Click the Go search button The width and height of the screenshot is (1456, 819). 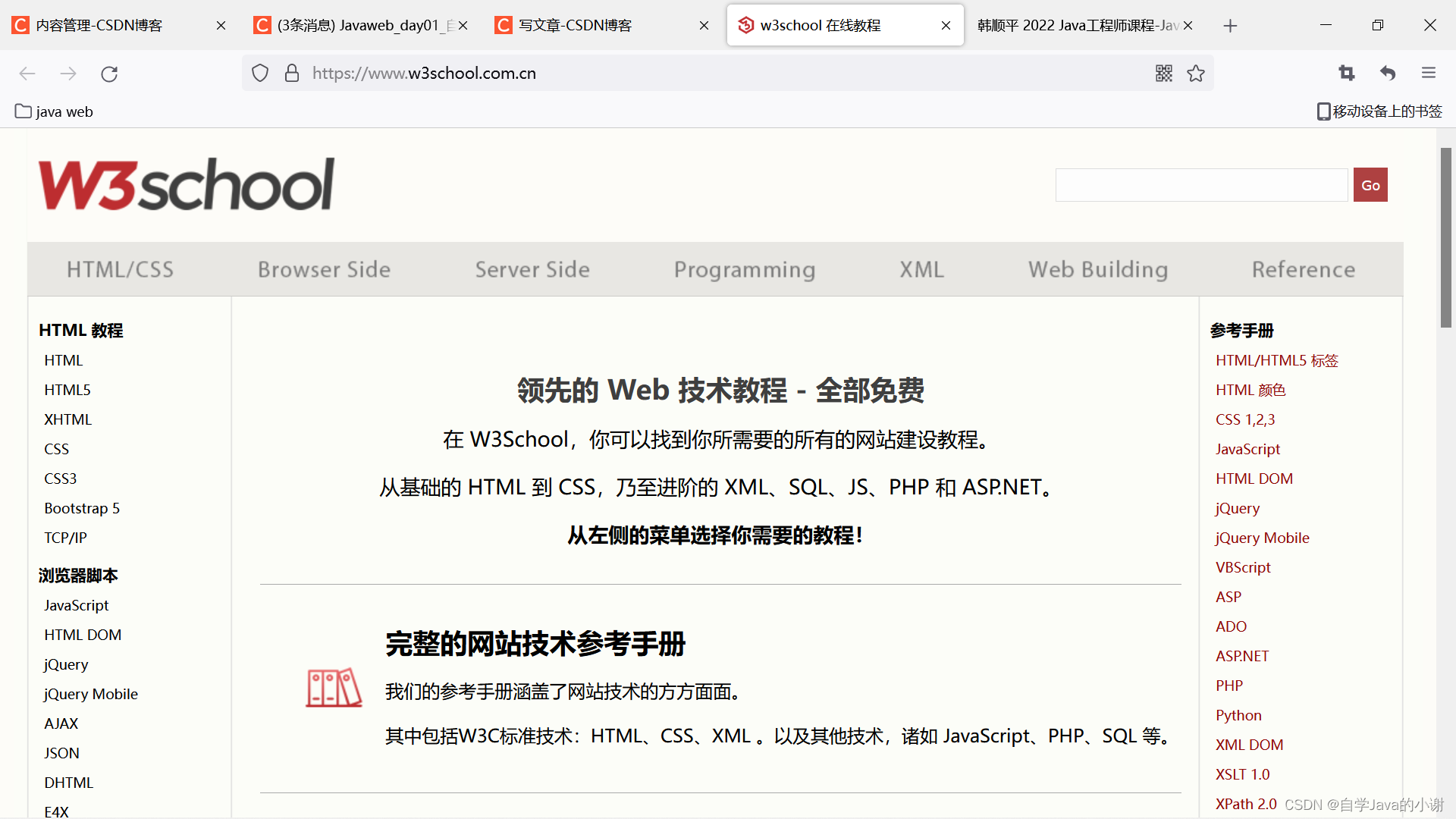(1370, 185)
